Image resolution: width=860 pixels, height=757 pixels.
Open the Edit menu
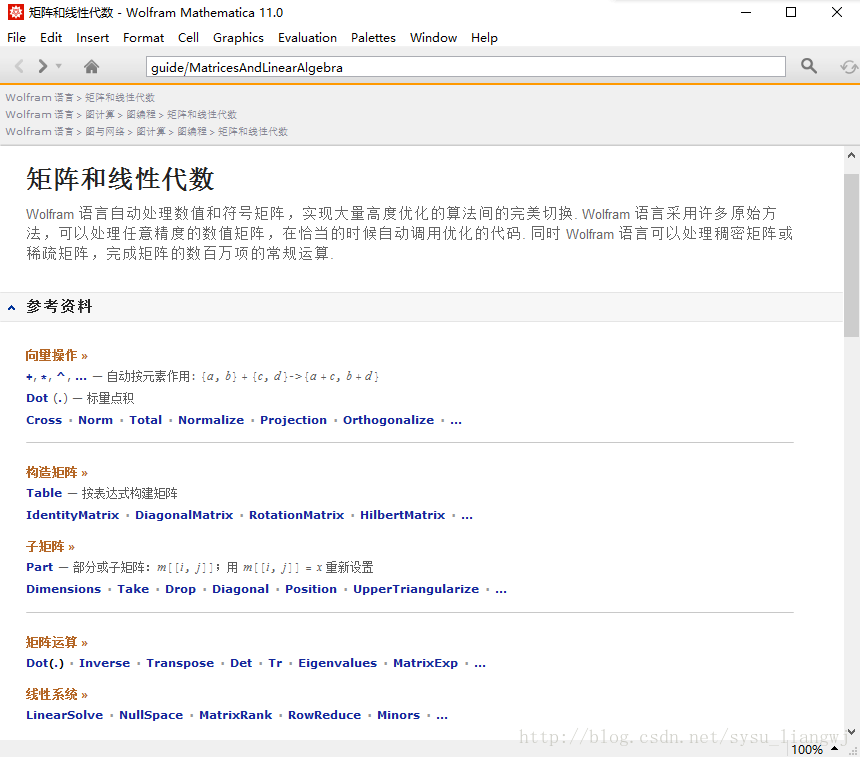(x=51, y=38)
